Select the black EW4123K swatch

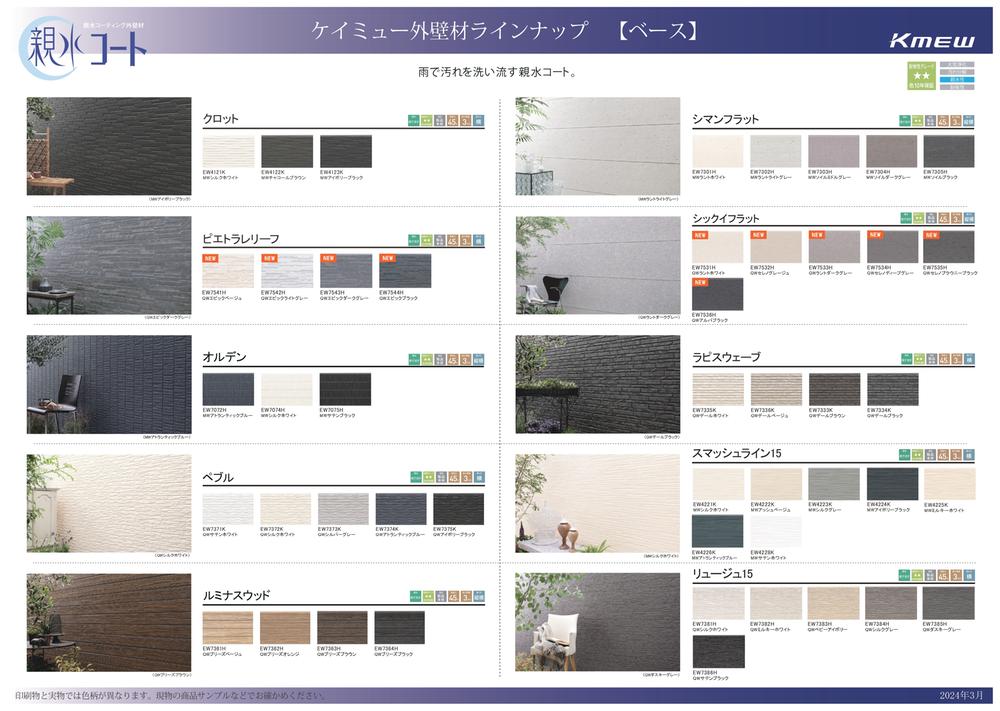346,152
